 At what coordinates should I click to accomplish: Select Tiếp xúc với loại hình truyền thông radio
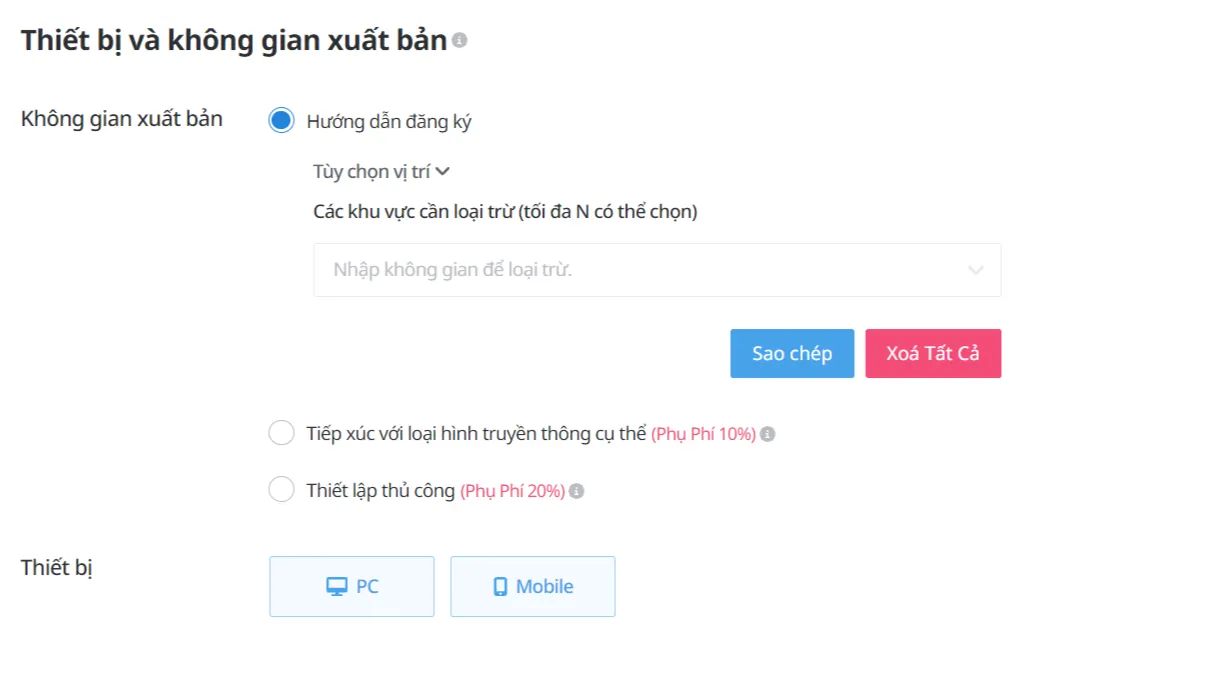(x=282, y=434)
